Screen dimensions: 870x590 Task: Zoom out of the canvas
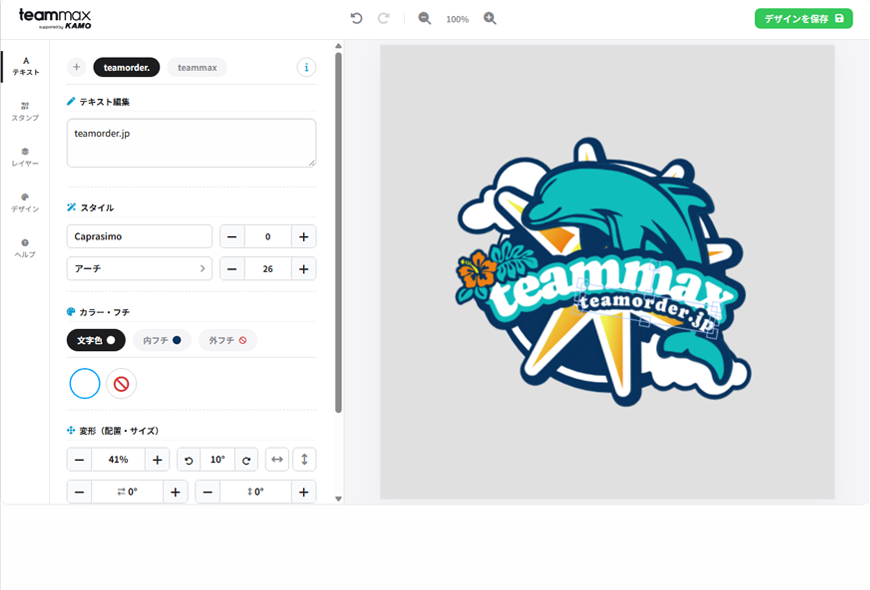click(424, 18)
